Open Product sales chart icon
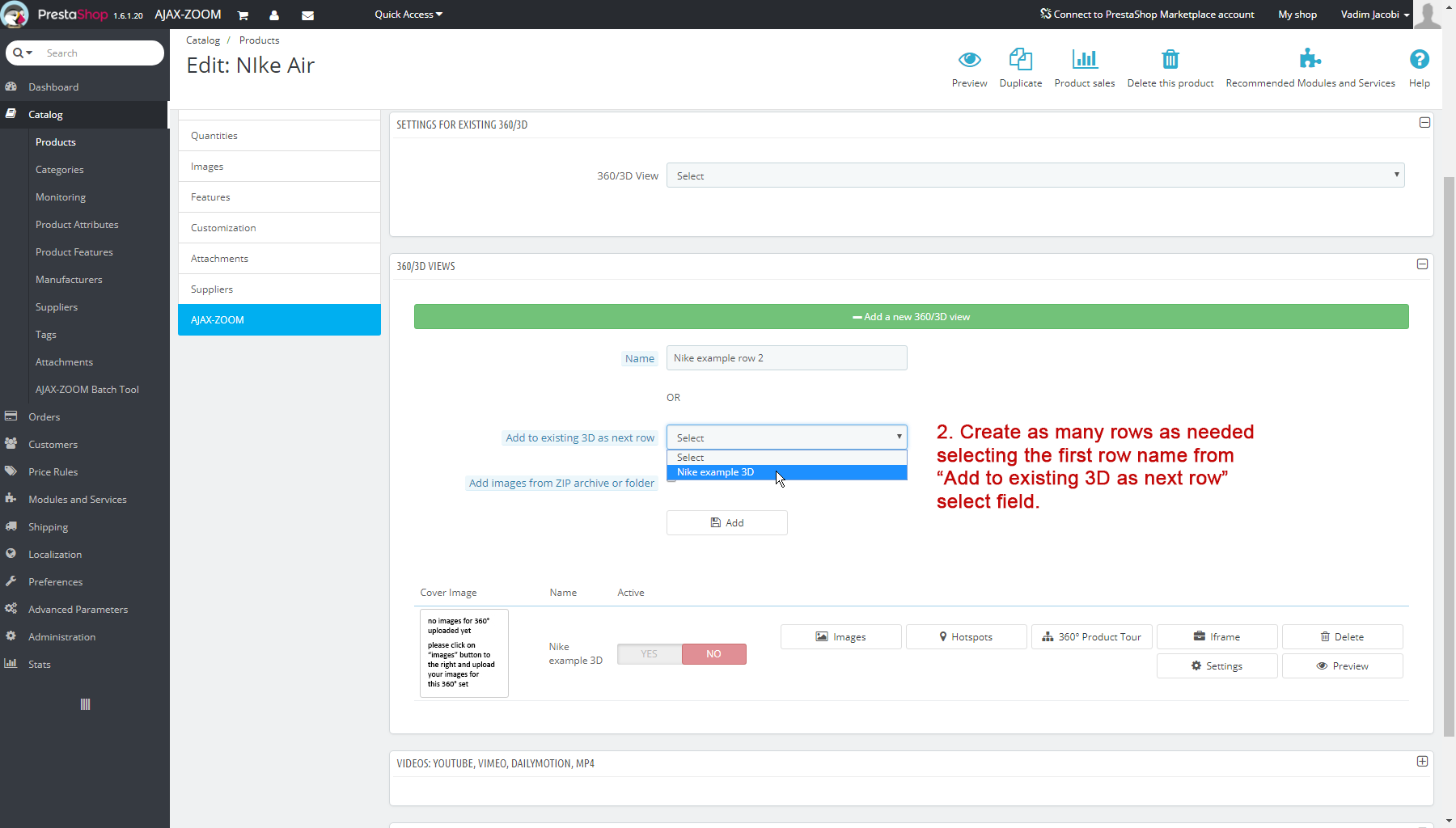This screenshot has width=1456, height=828. (x=1085, y=59)
